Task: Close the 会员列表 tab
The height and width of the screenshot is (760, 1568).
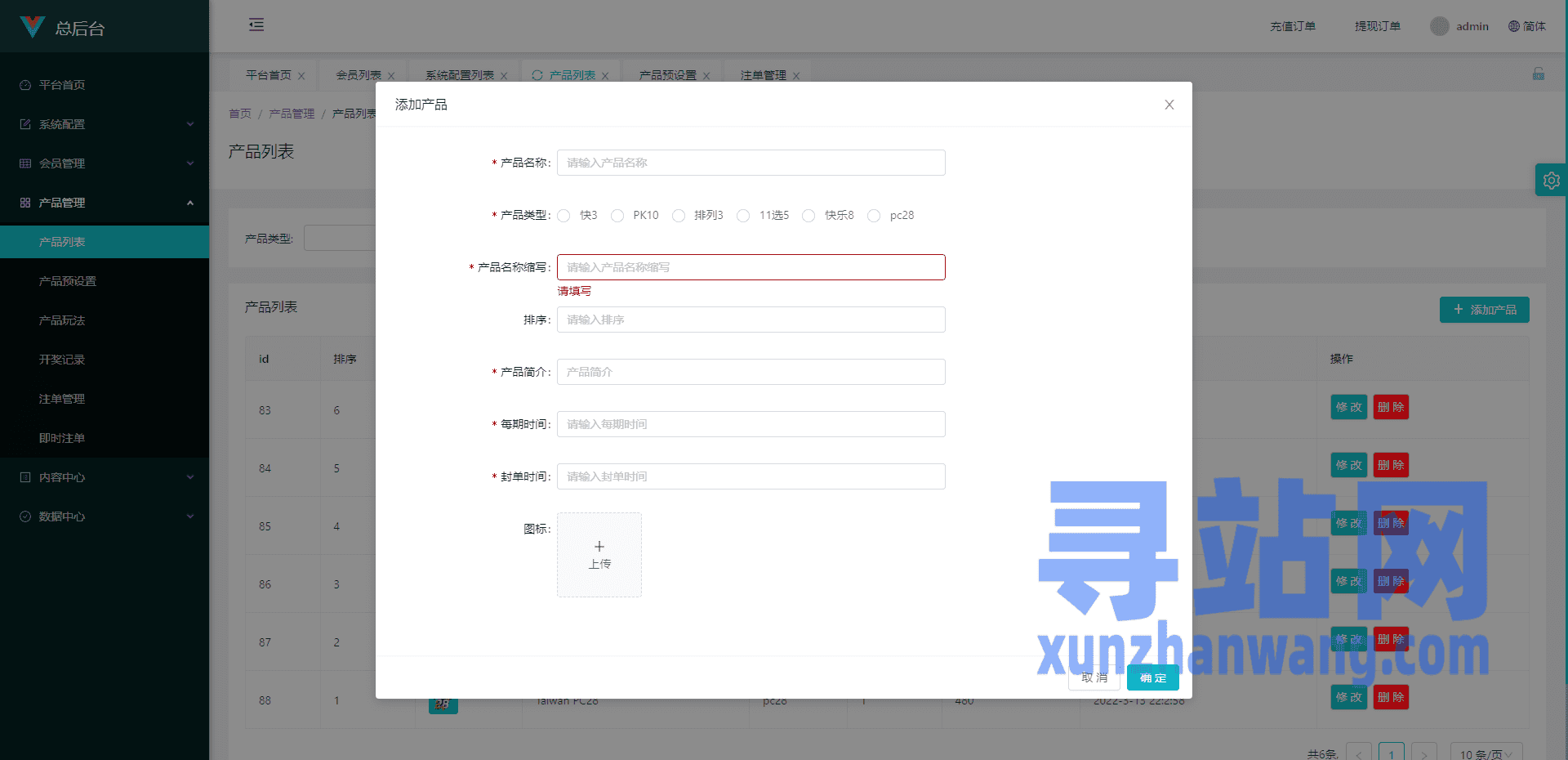Action: pos(391,76)
